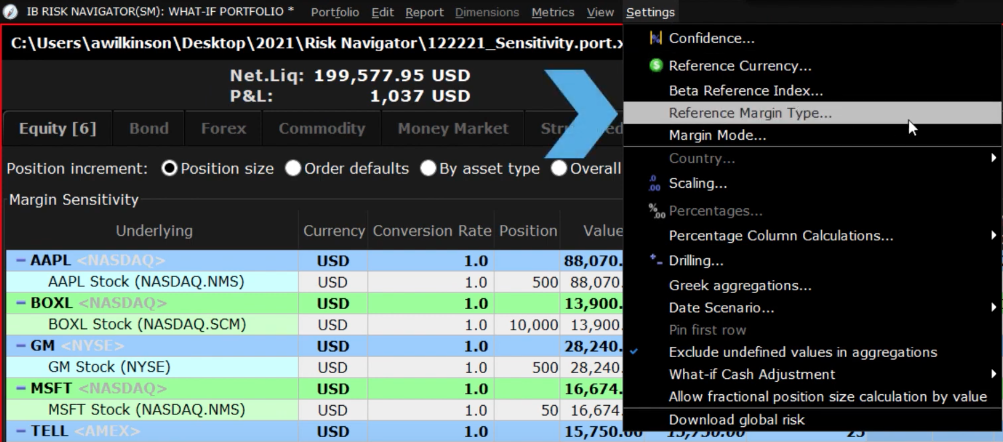Choose Reference Margin Type from Settings
The height and width of the screenshot is (442, 1003).
point(749,113)
